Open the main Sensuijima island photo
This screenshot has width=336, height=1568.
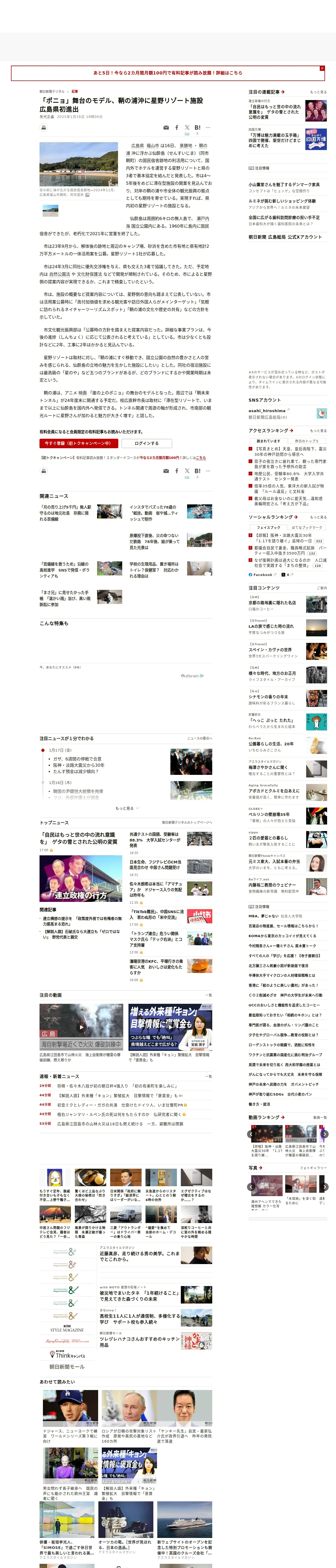click(79, 164)
